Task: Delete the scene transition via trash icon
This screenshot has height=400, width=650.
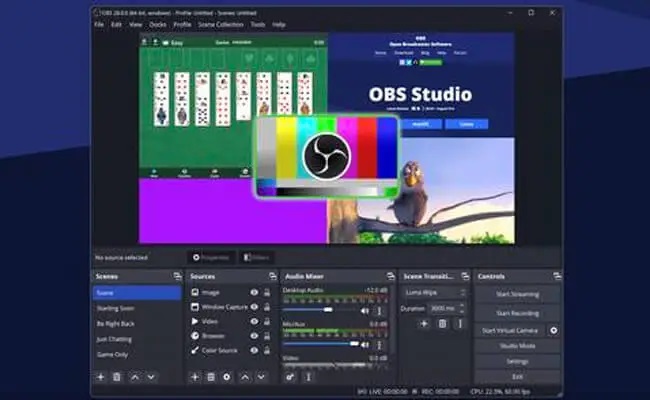Action: click(x=442, y=324)
